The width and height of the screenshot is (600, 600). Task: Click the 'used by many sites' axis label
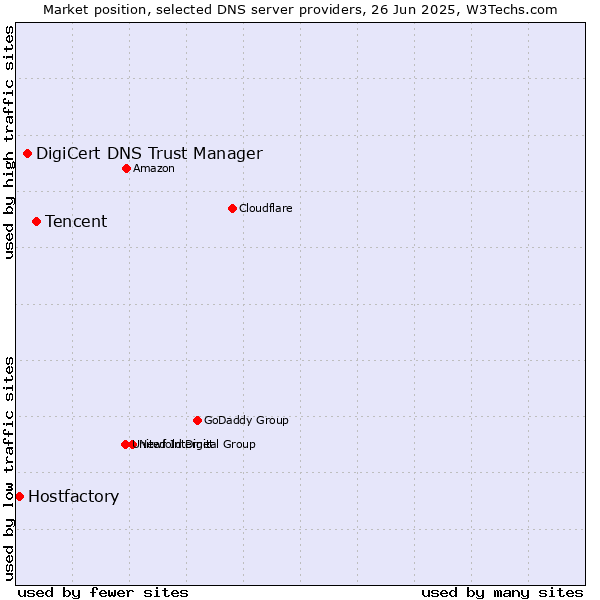(x=502, y=593)
